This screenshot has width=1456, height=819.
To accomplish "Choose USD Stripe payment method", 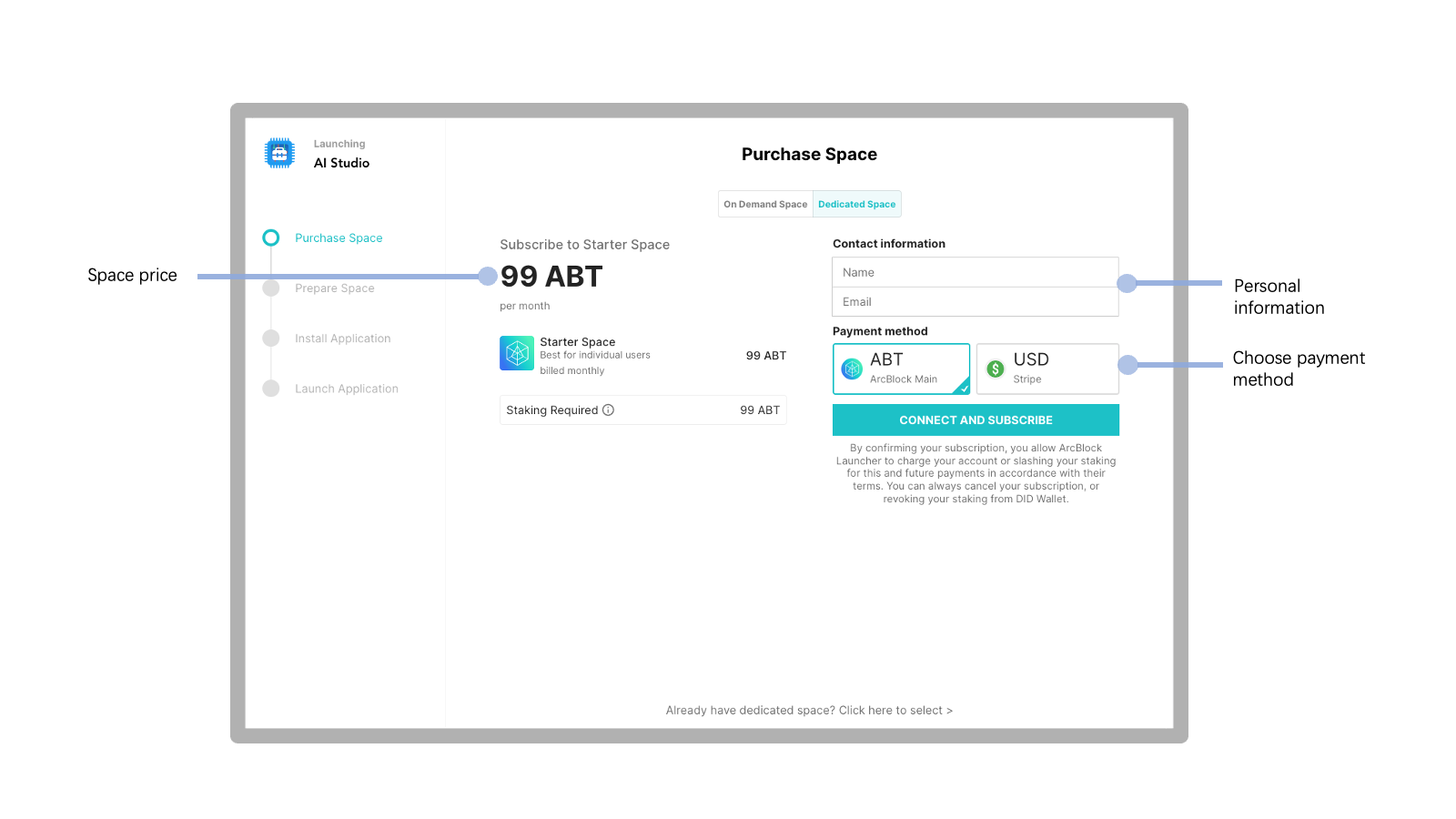I will tap(1047, 369).
